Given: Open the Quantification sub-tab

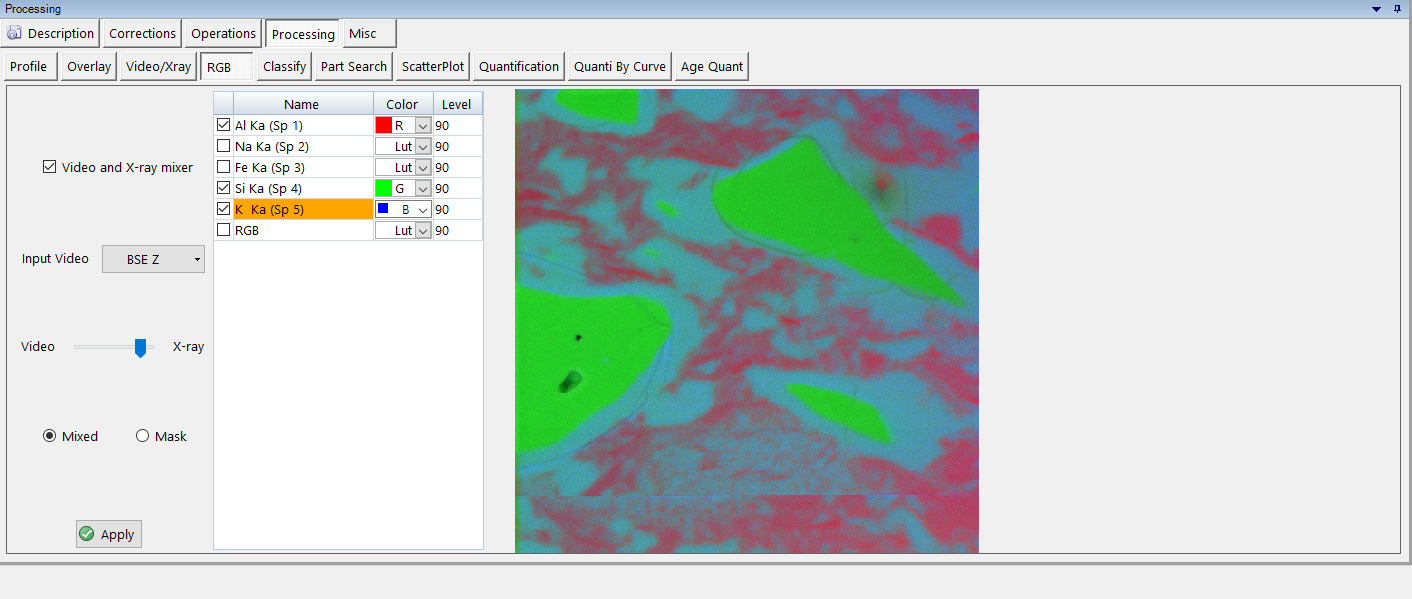Looking at the screenshot, I should click(x=518, y=67).
